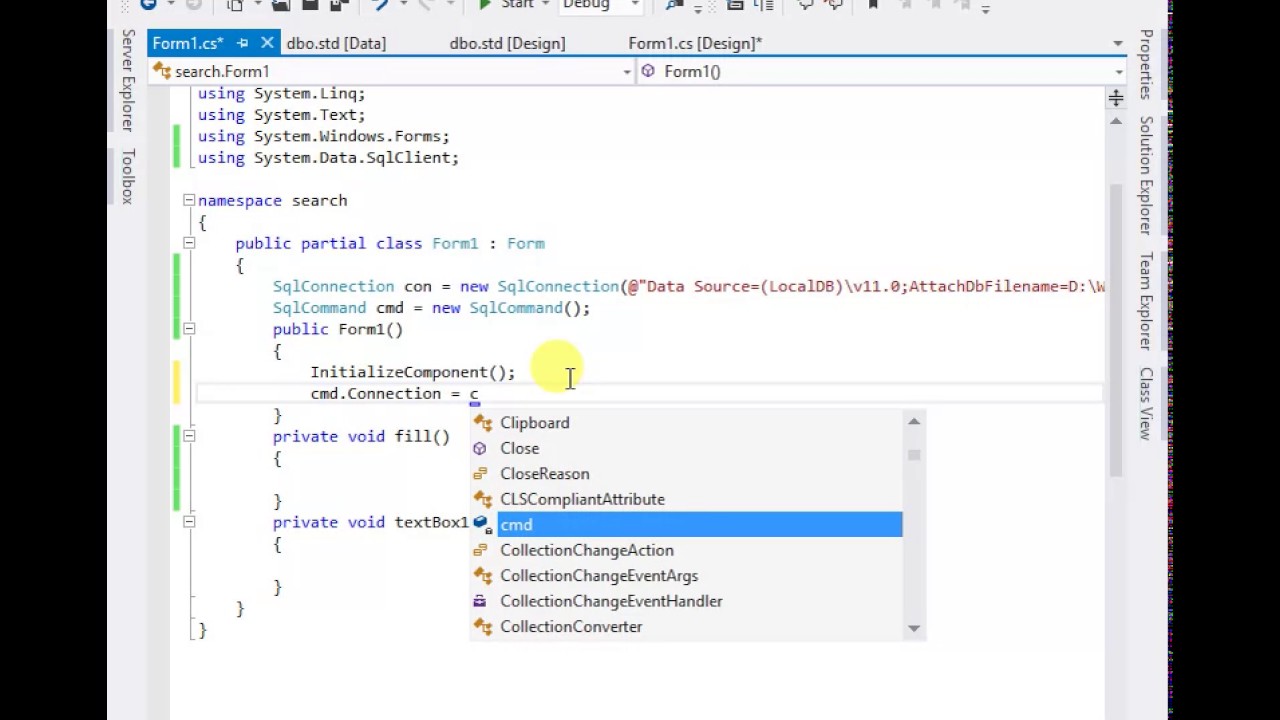Click the SqlConnection con declaration
The width and height of the screenshot is (1280, 720).
tap(688, 286)
